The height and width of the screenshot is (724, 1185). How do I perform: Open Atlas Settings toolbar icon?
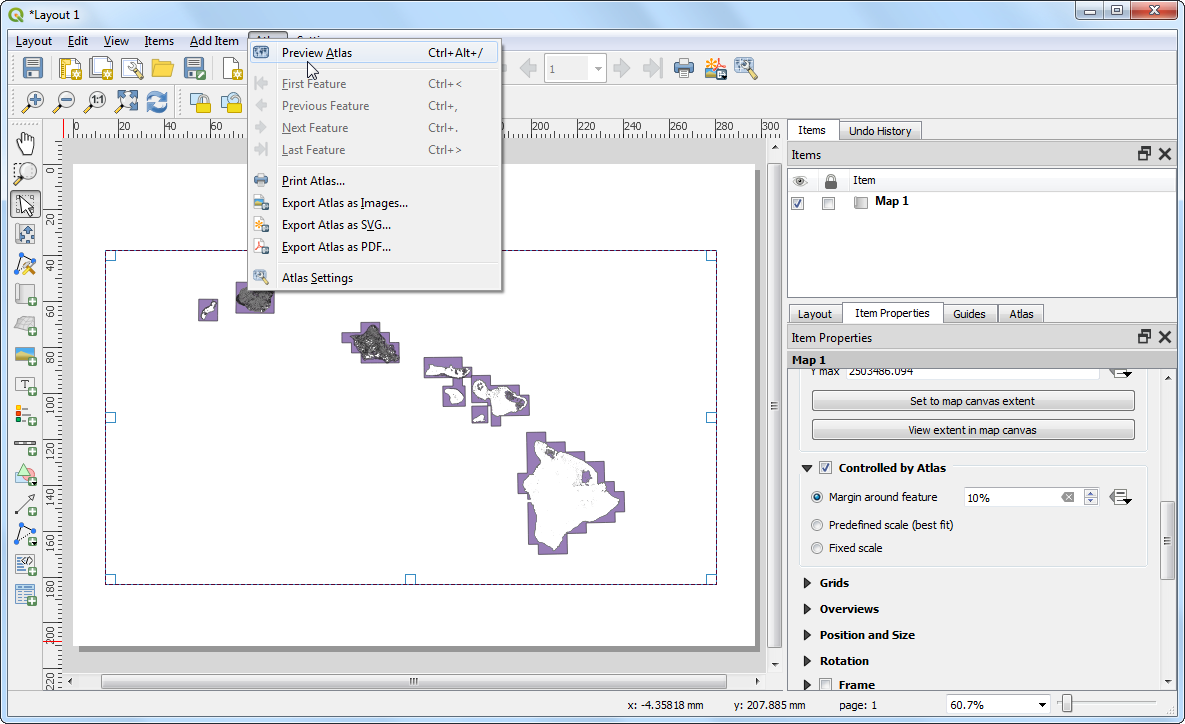pos(746,68)
